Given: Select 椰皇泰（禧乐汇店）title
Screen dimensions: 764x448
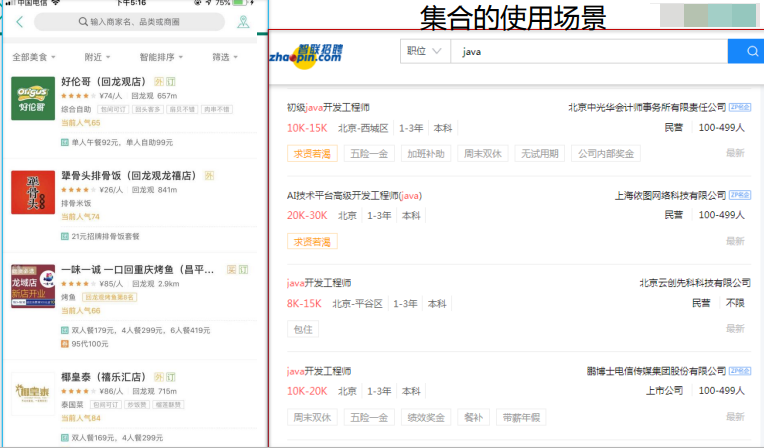Looking at the screenshot, I should 103,377.
